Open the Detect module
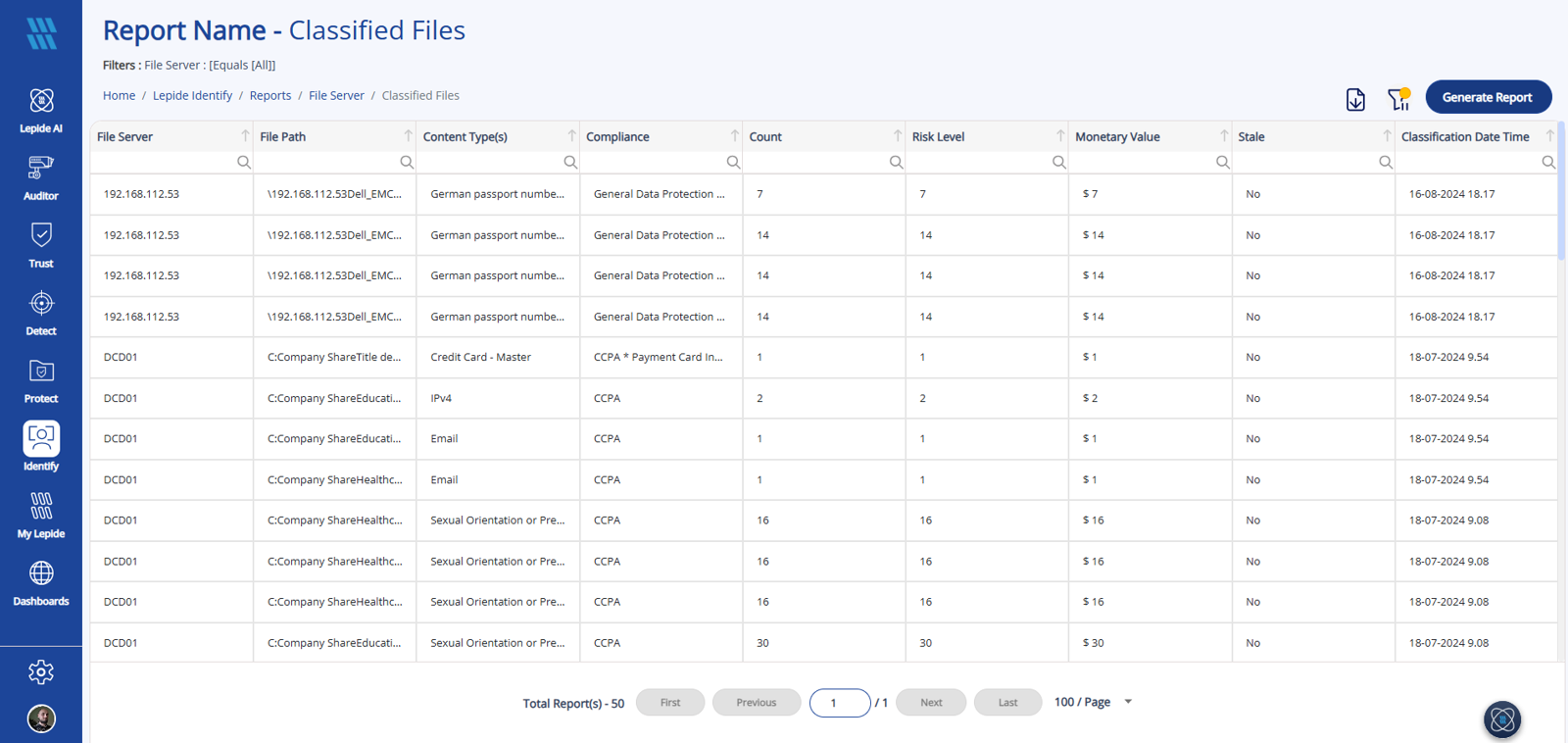This screenshot has width=1568, height=743. (x=41, y=313)
